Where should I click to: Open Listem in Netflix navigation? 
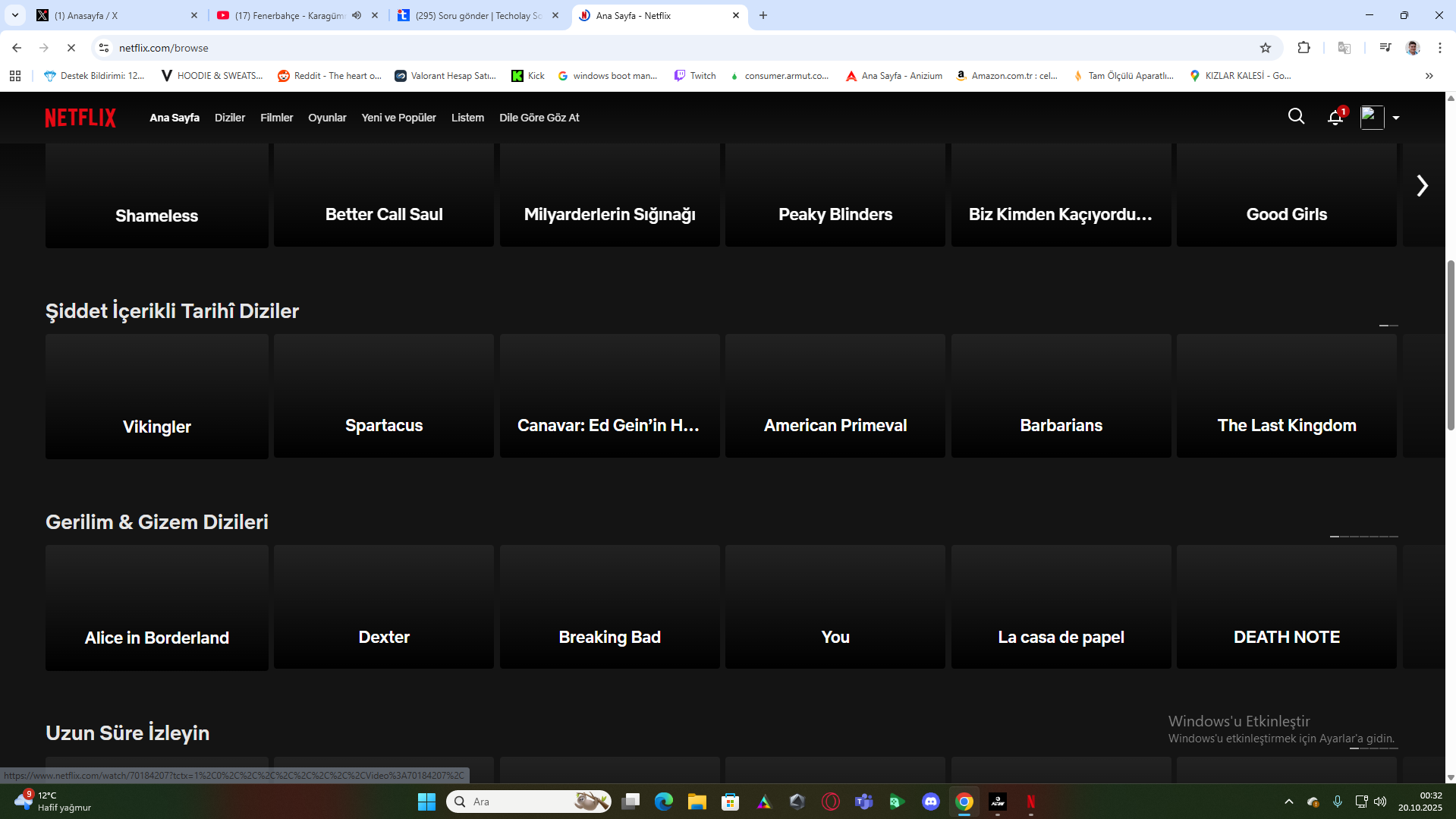[467, 118]
